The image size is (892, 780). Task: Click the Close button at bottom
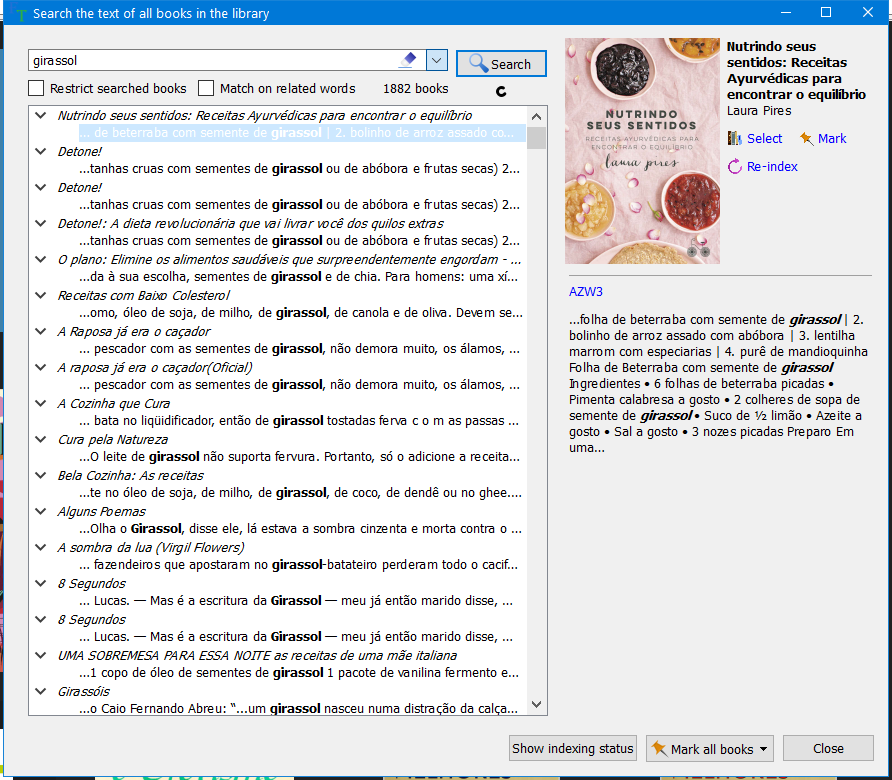tap(828, 748)
